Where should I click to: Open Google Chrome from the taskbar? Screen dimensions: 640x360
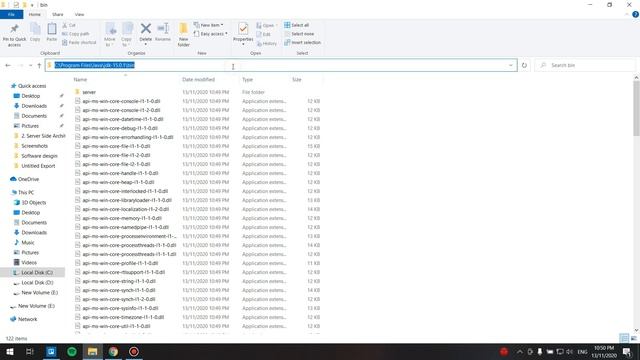[x=113, y=351]
